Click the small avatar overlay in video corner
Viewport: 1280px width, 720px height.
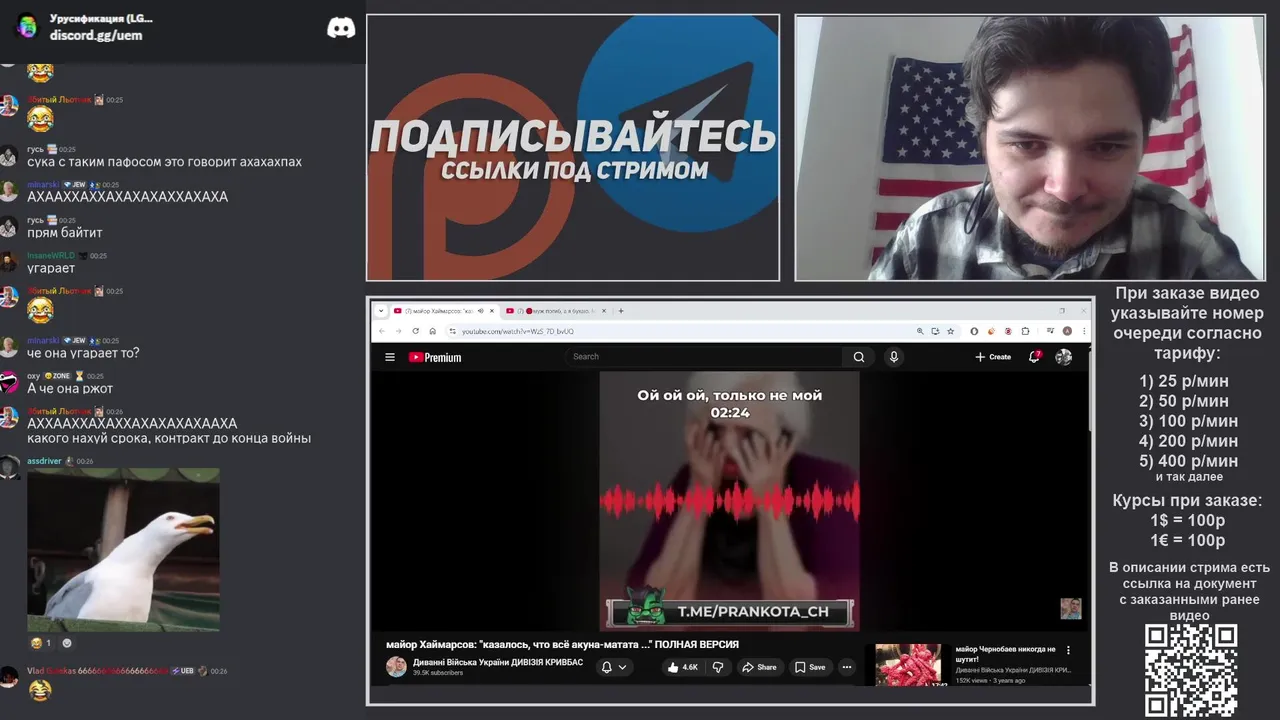[1071, 609]
